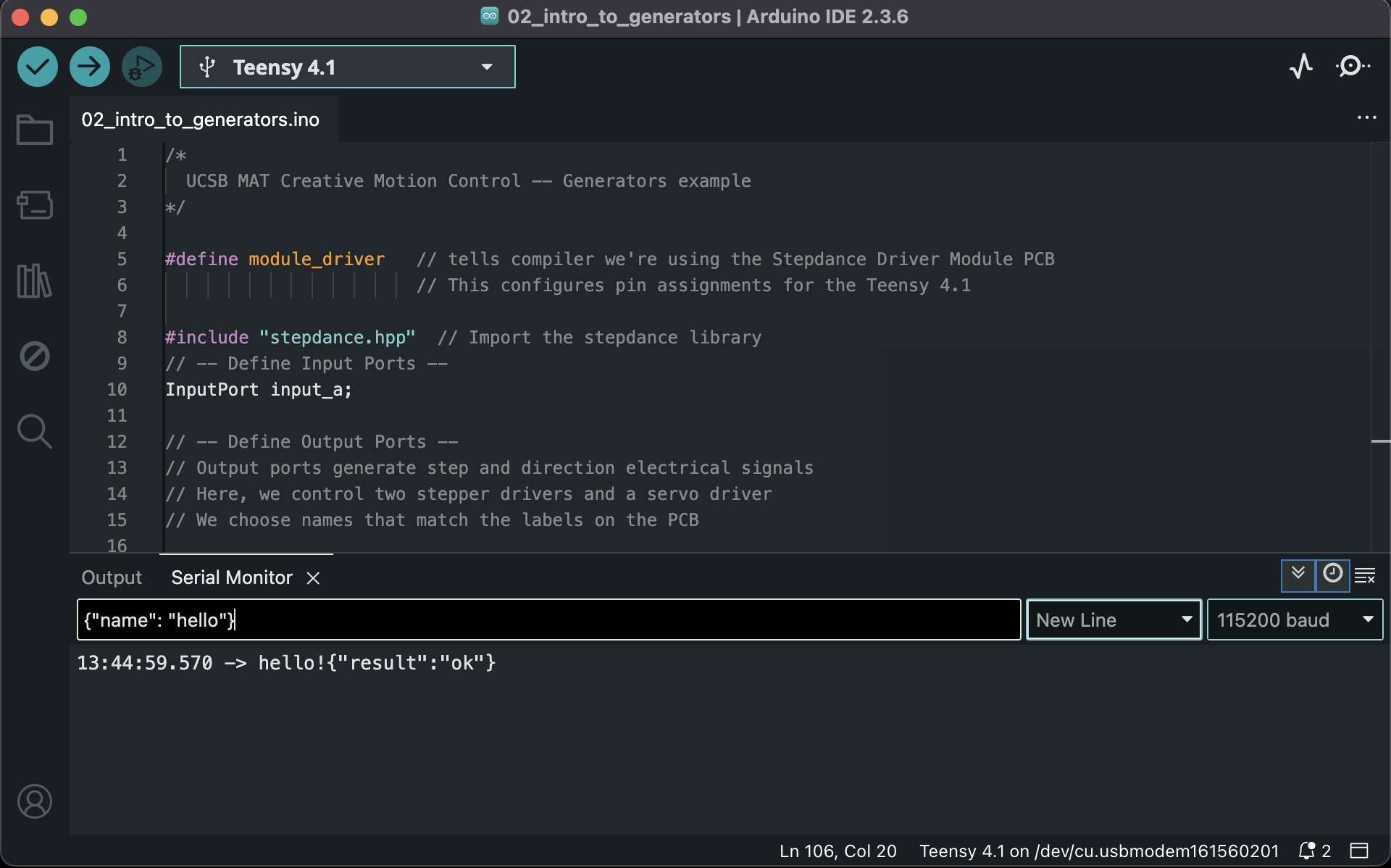Open the Debug panel in the sidebar
Image resolution: width=1391 pixels, height=868 pixels.
(x=34, y=356)
